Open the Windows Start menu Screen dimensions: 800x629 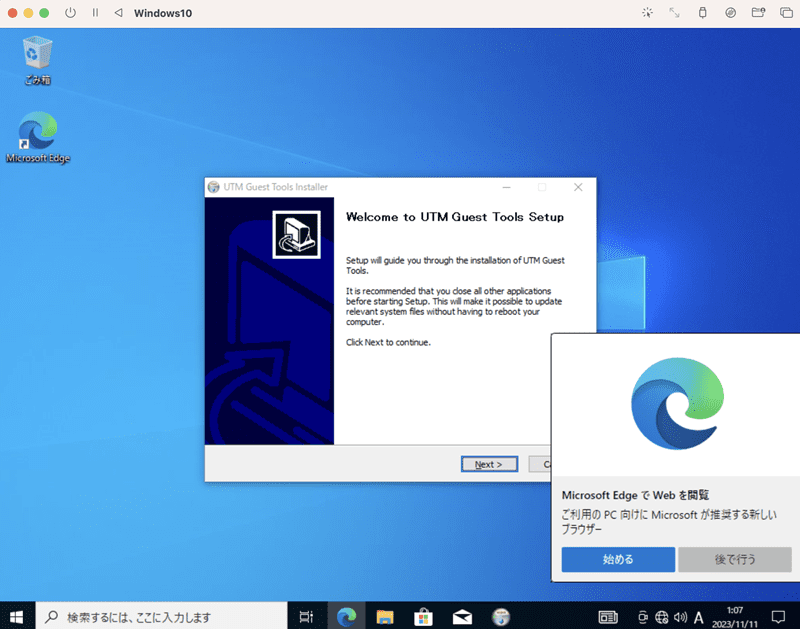point(16,617)
